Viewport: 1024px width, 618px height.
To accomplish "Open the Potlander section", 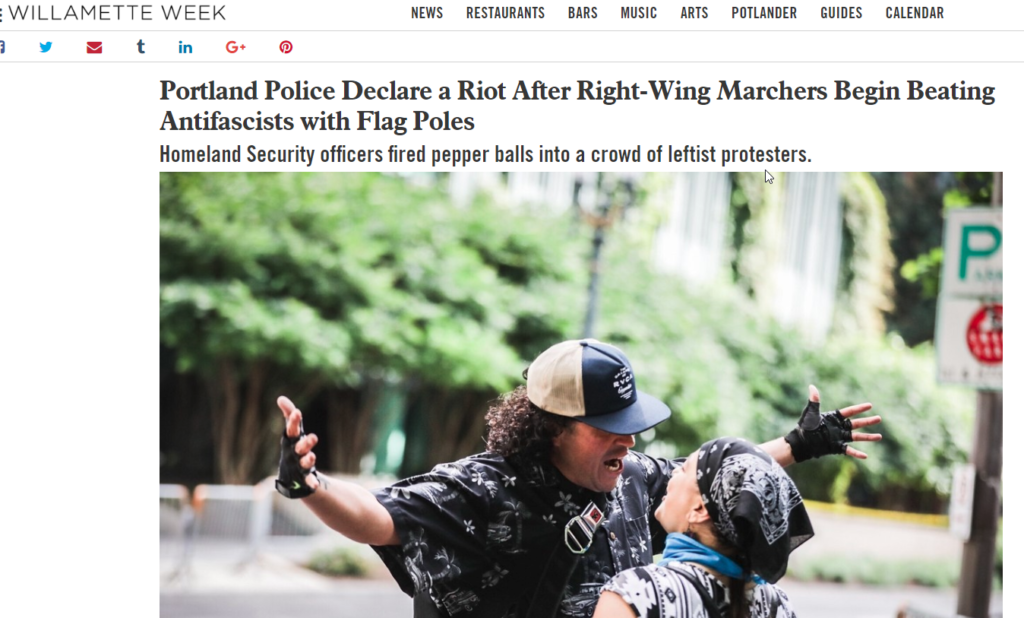I will click(x=764, y=13).
